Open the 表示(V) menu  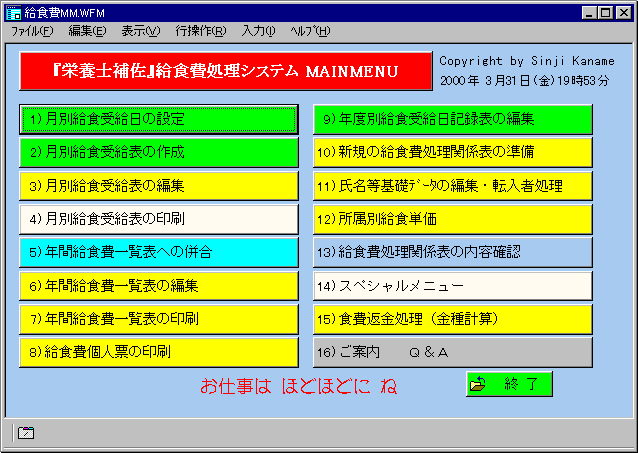[141, 31]
